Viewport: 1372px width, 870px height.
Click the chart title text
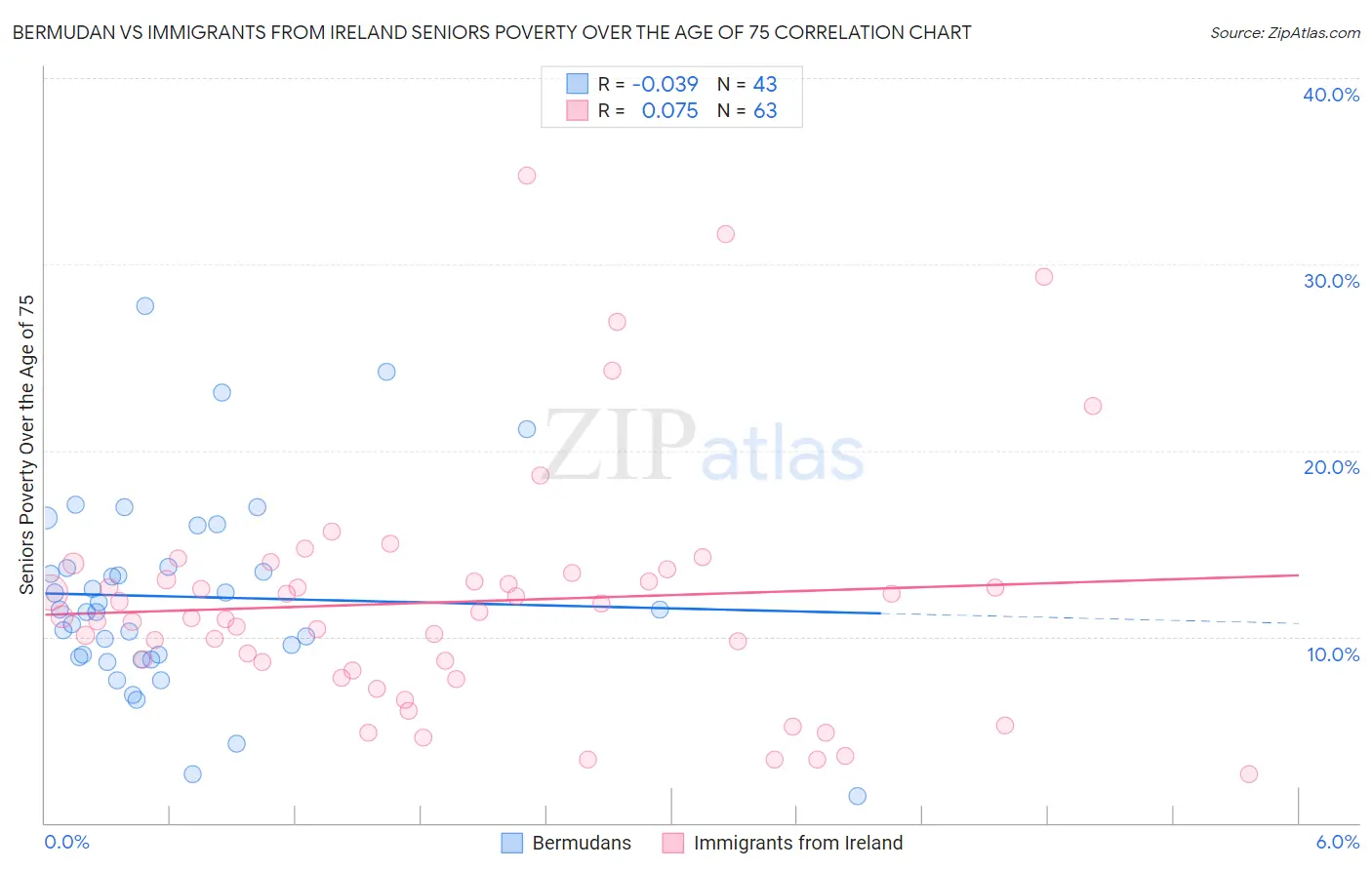[x=492, y=32]
